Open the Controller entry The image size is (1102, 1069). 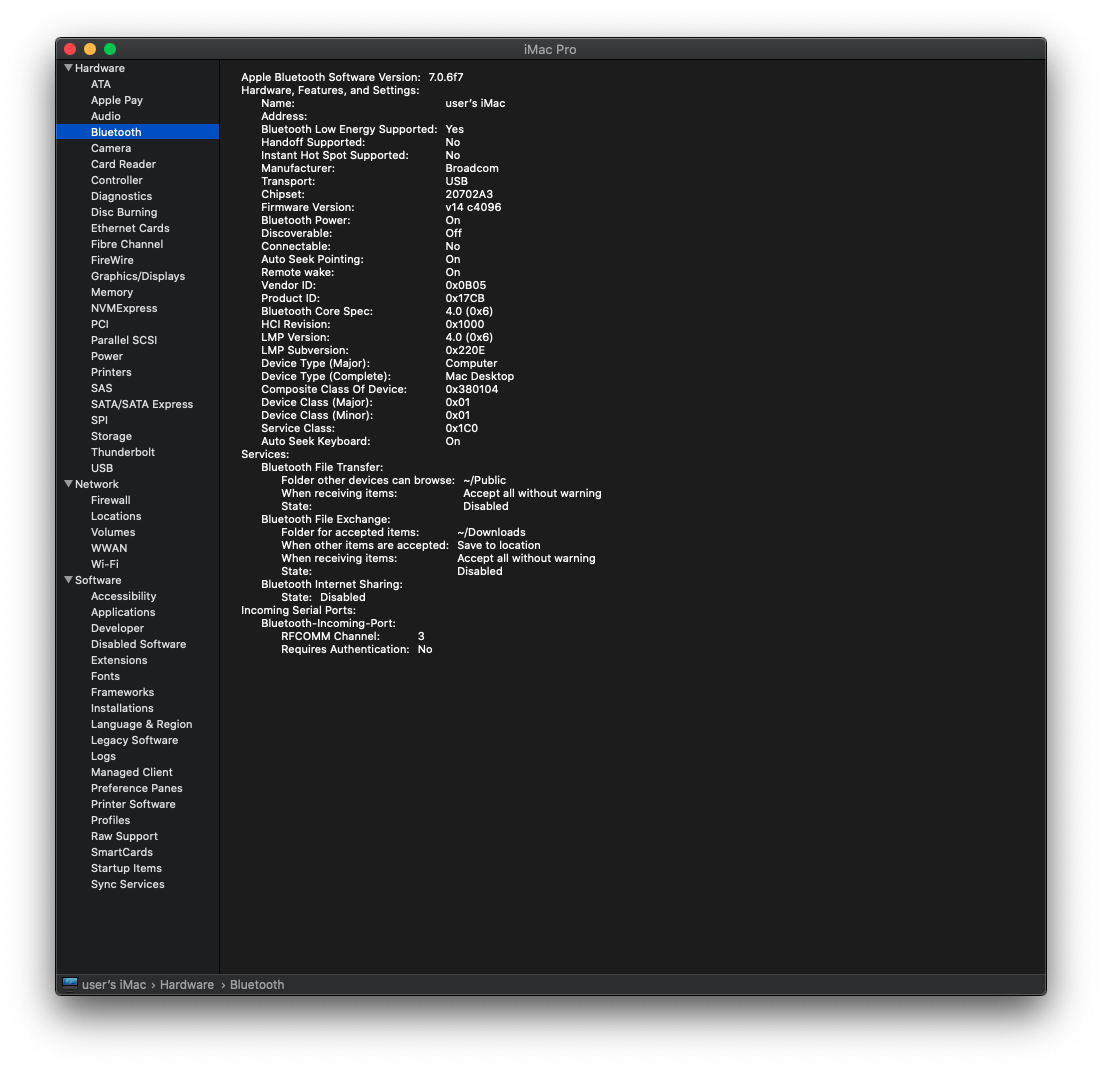(117, 180)
